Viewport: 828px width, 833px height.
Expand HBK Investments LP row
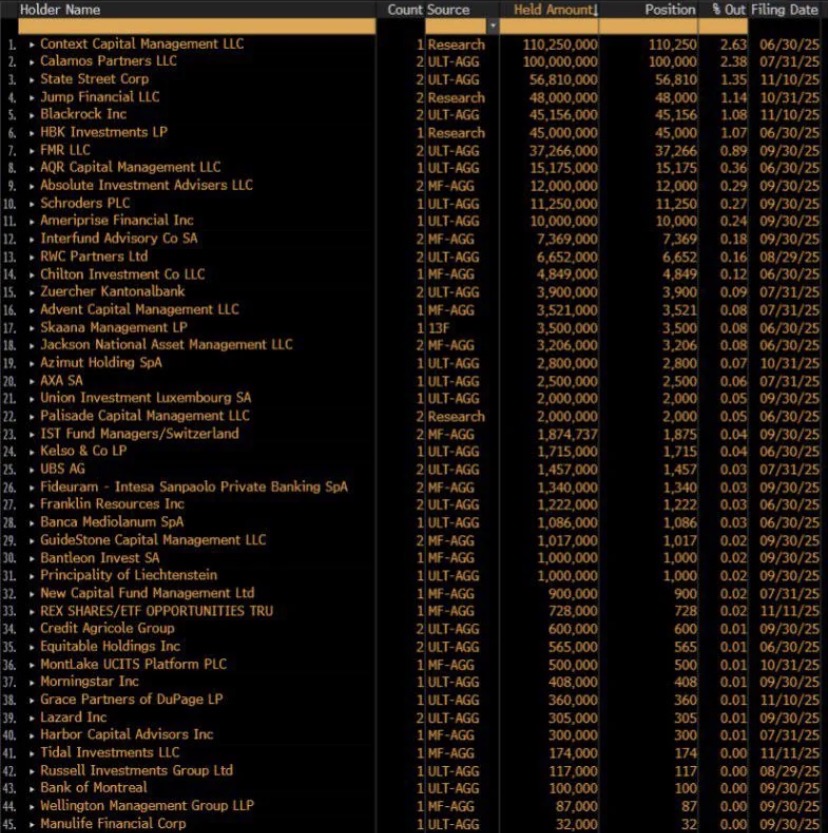(32, 133)
